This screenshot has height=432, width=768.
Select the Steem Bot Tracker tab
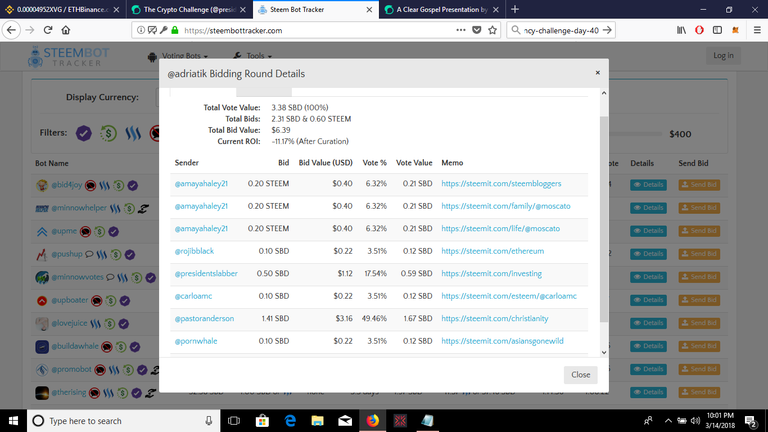click(x=316, y=9)
